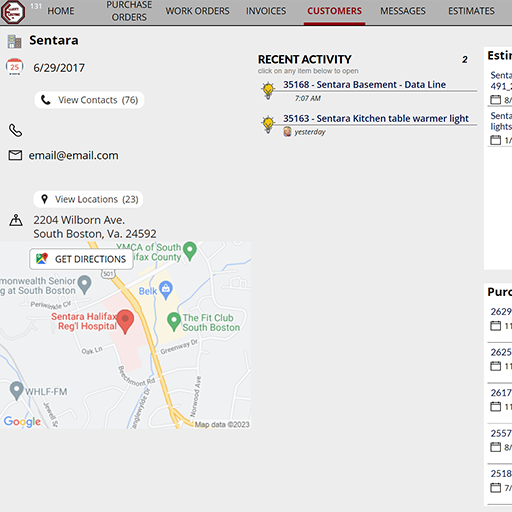Click the envelope email icon
Viewport: 512px width, 512px height.
click(15, 155)
